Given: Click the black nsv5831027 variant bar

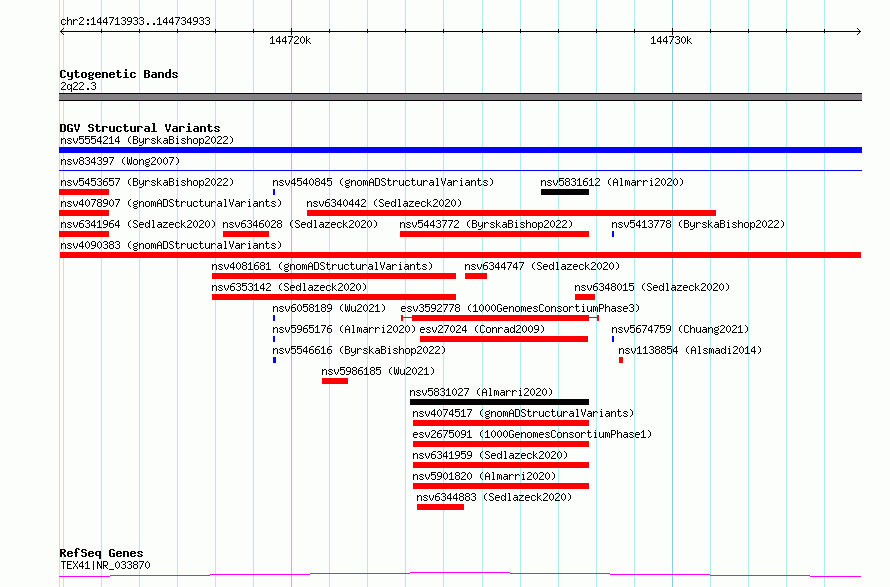Looking at the screenshot, I should [499, 402].
